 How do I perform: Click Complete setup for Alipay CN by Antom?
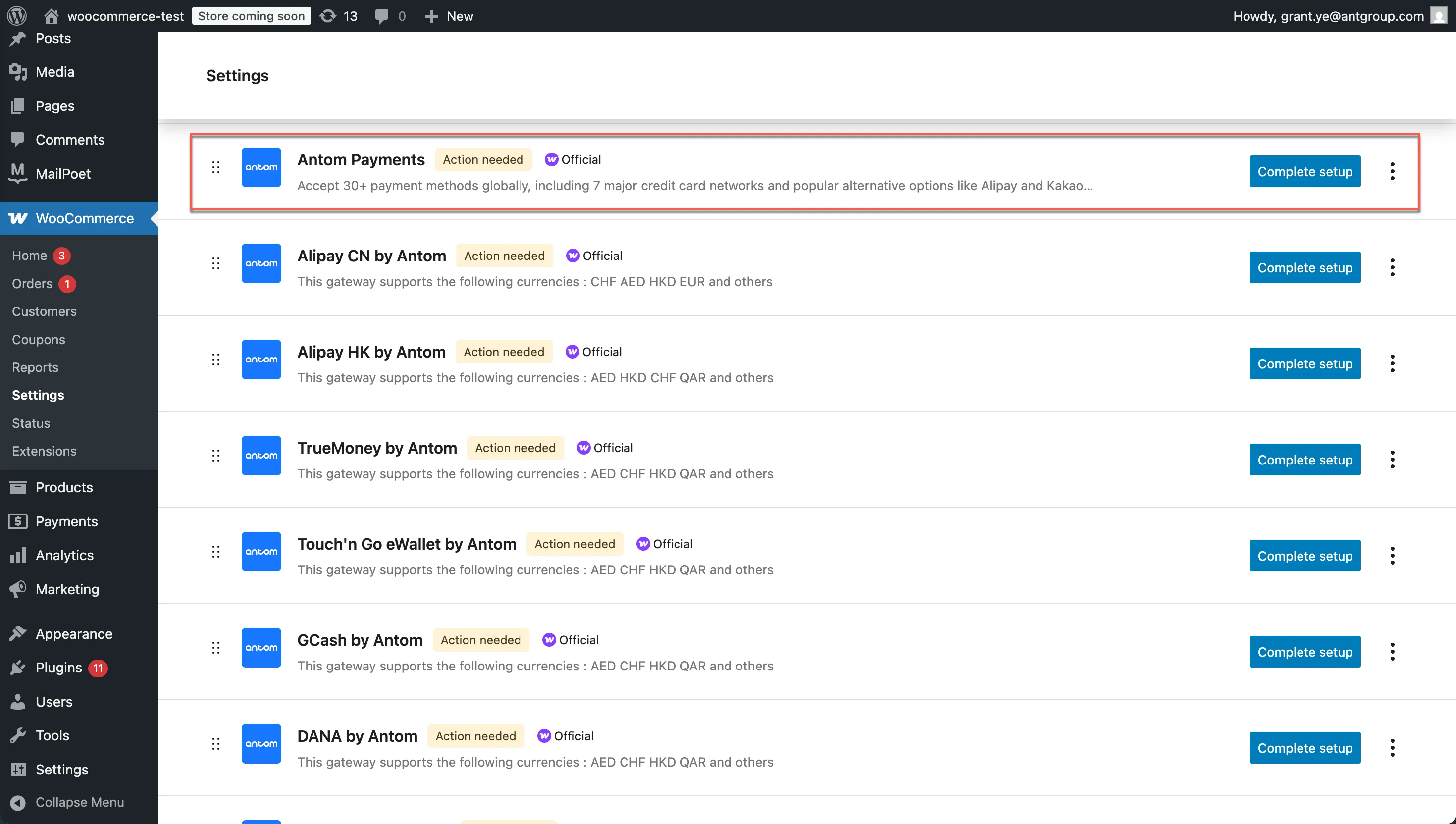1305,267
